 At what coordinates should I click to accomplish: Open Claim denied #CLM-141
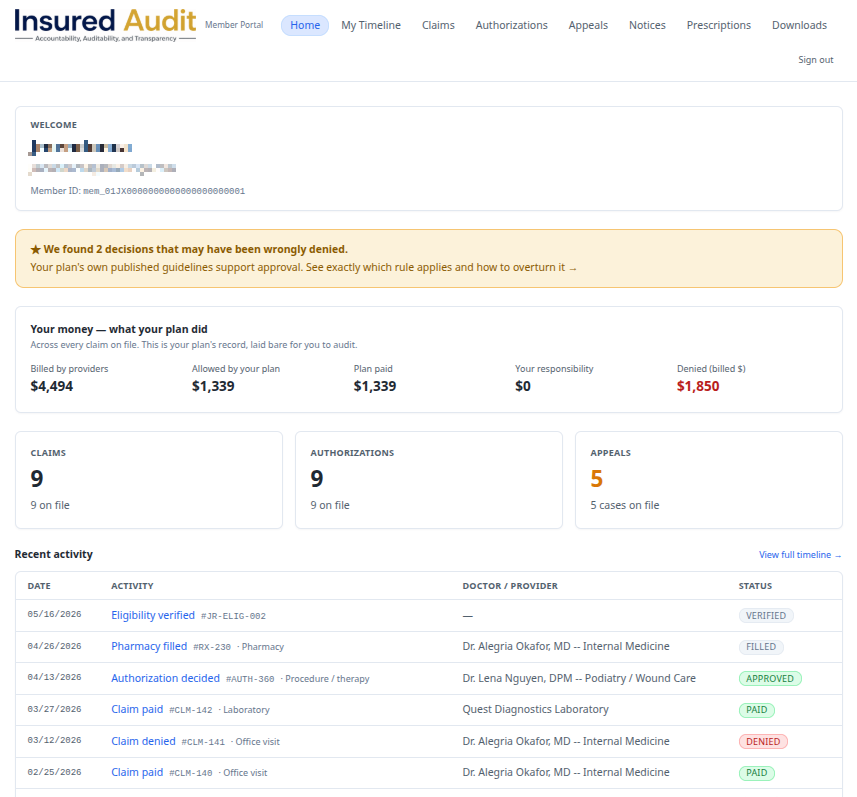(x=143, y=741)
